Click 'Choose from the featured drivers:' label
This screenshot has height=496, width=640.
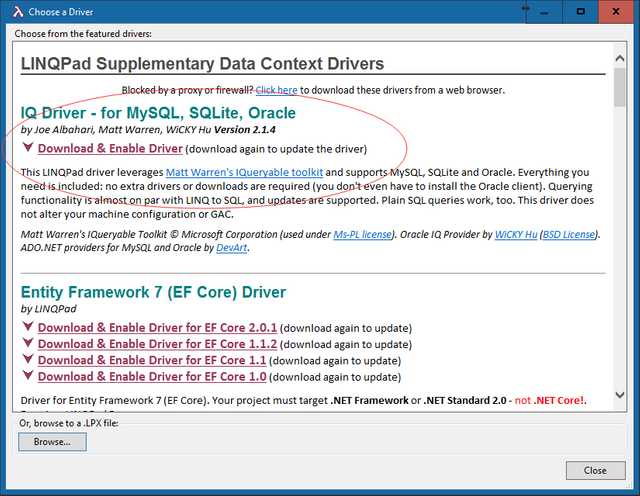click(x=83, y=33)
